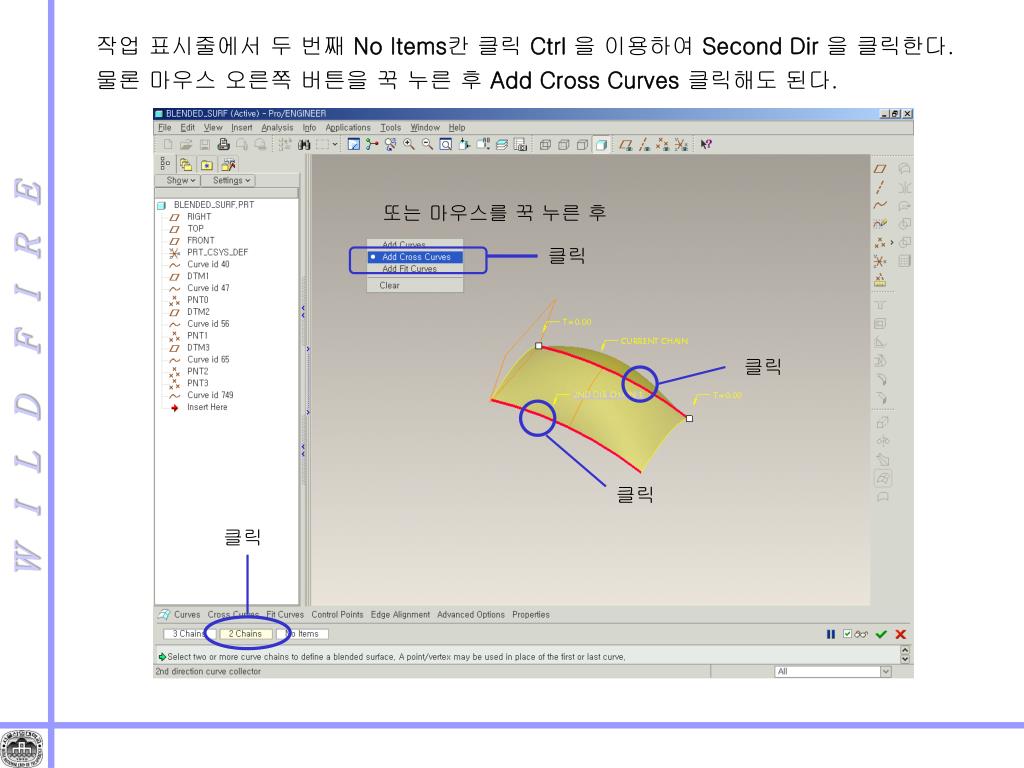1024x768 pixels.
Task: Switch to Model Tree navigator tab
Action: (x=165, y=164)
